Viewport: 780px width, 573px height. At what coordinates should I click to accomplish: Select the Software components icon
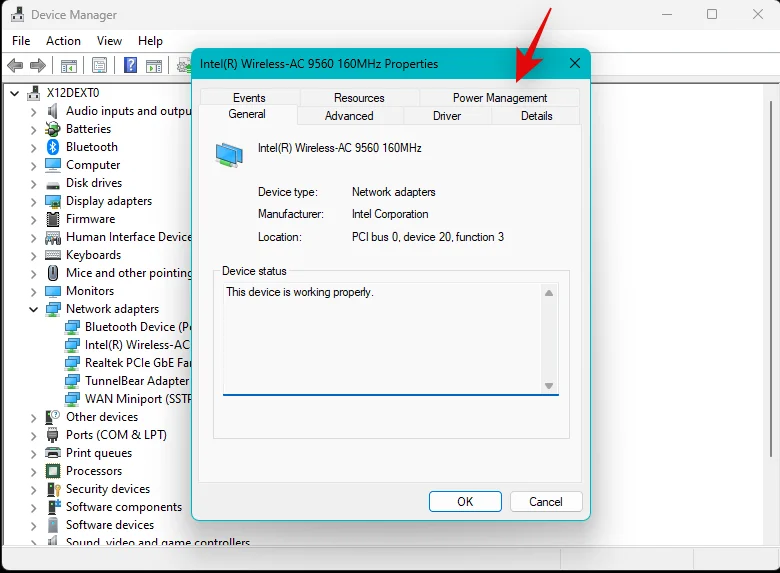tap(53, 507)
